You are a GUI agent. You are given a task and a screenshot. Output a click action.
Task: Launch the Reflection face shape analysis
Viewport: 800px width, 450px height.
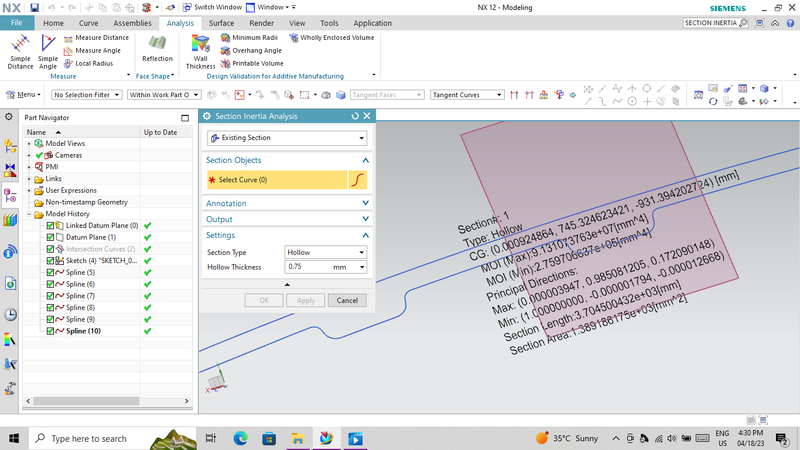point(157,49)
